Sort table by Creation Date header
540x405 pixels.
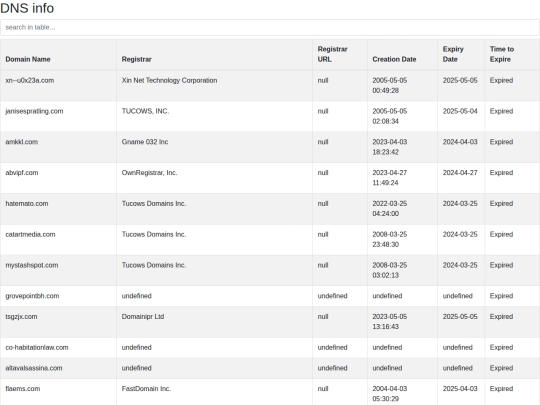tap(394, 59)
